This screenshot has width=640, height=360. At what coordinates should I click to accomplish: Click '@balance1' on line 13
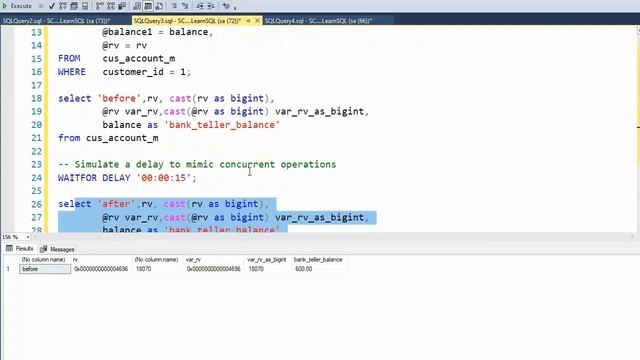click(127, 32)
